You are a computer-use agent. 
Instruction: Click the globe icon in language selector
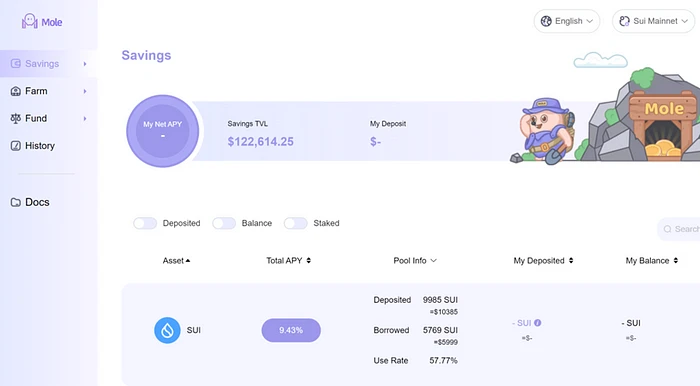[546, 21]
